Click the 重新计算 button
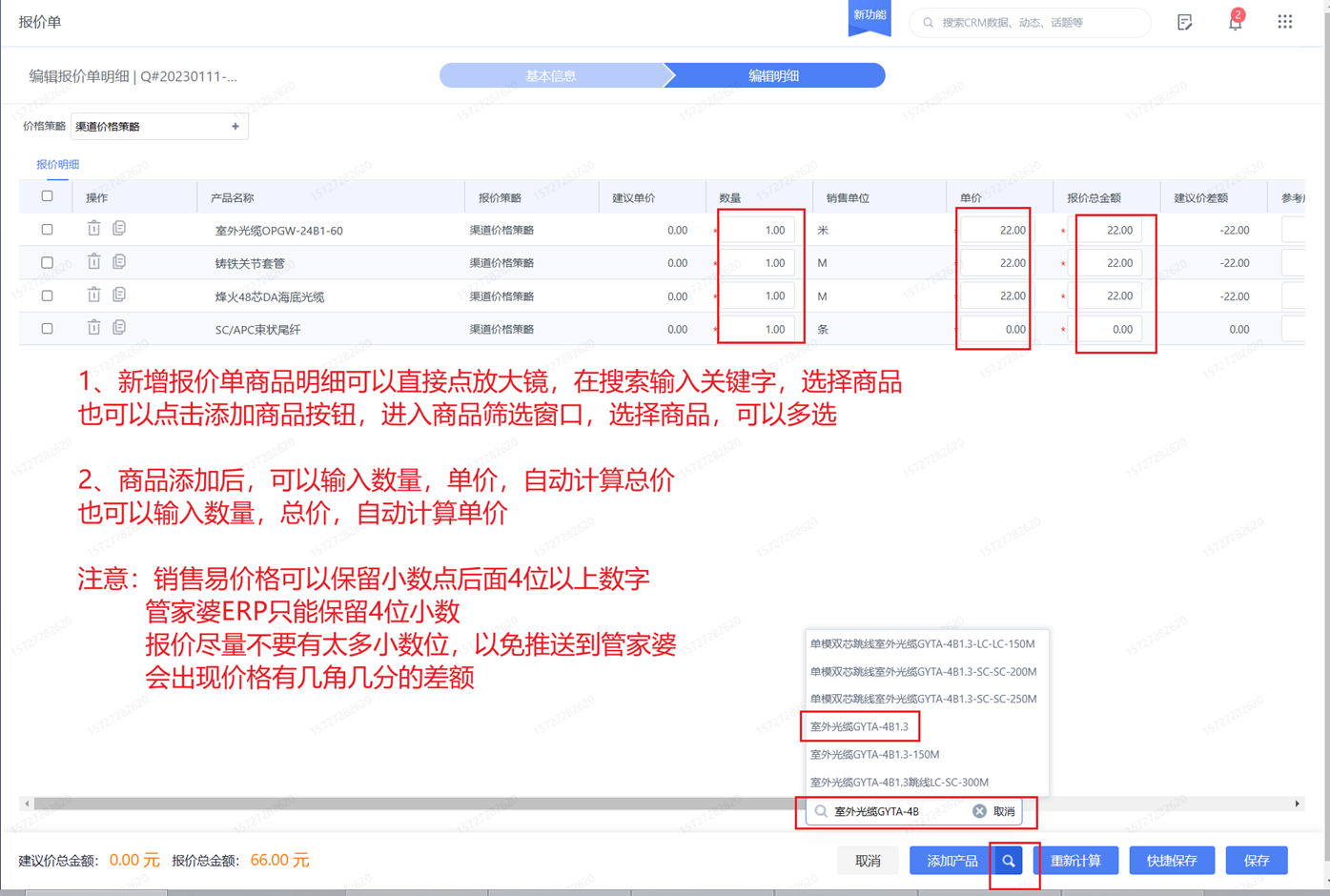This screenshot has height=896, width=1330. click(1075, 861)
